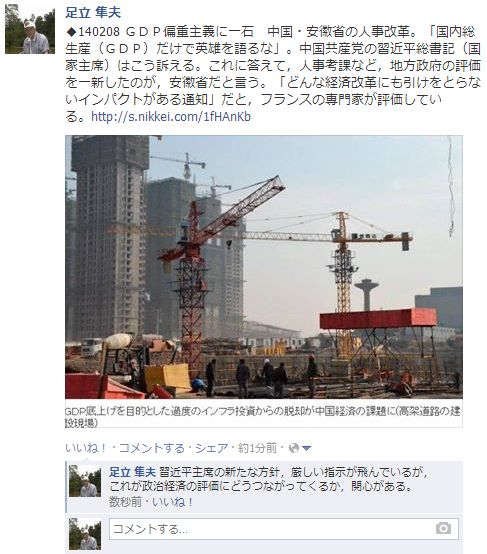Click the avatar beside the comment input

click(x=85, y=534)
